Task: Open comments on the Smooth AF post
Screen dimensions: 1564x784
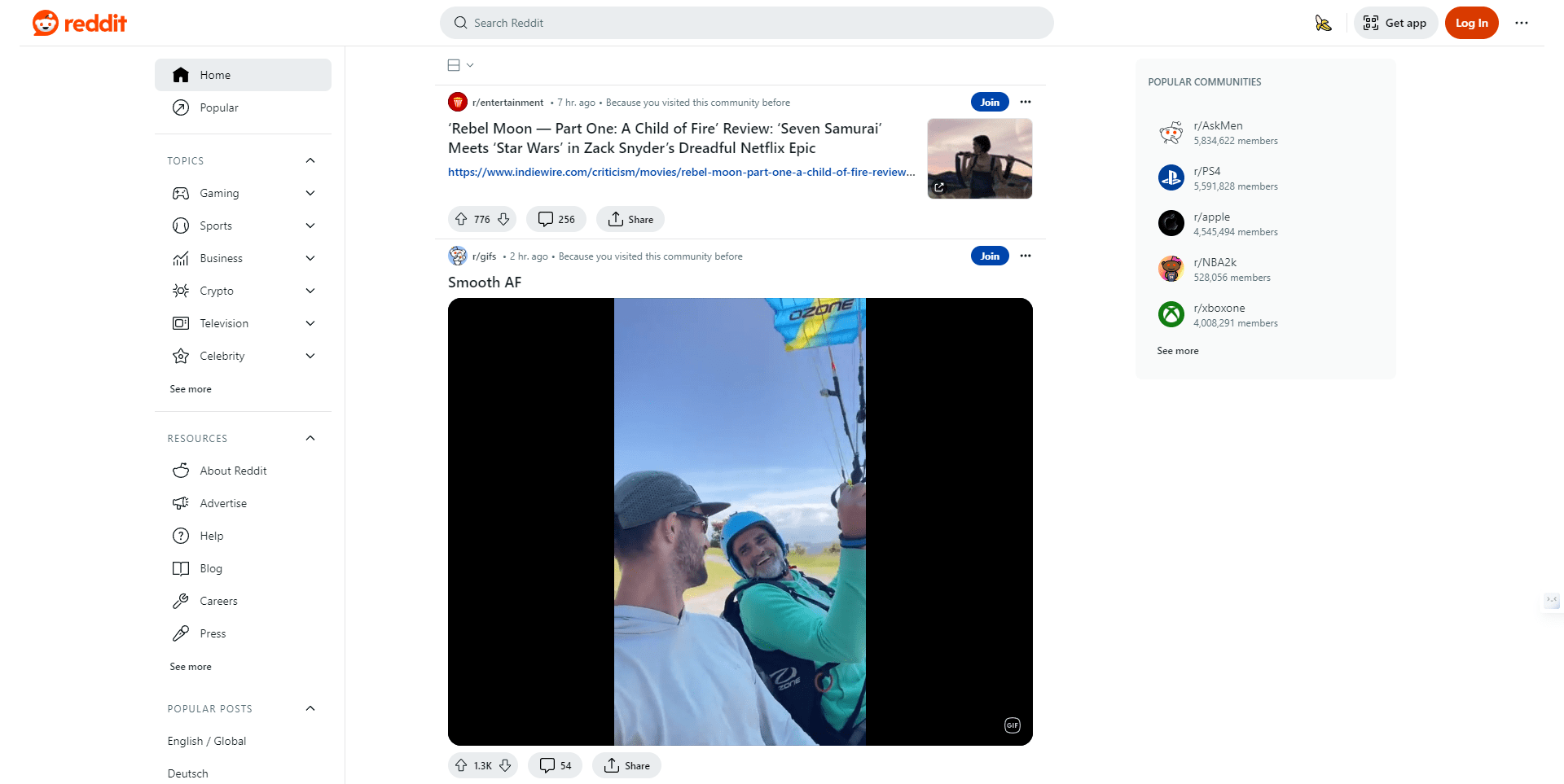Action: click(555, 765)
